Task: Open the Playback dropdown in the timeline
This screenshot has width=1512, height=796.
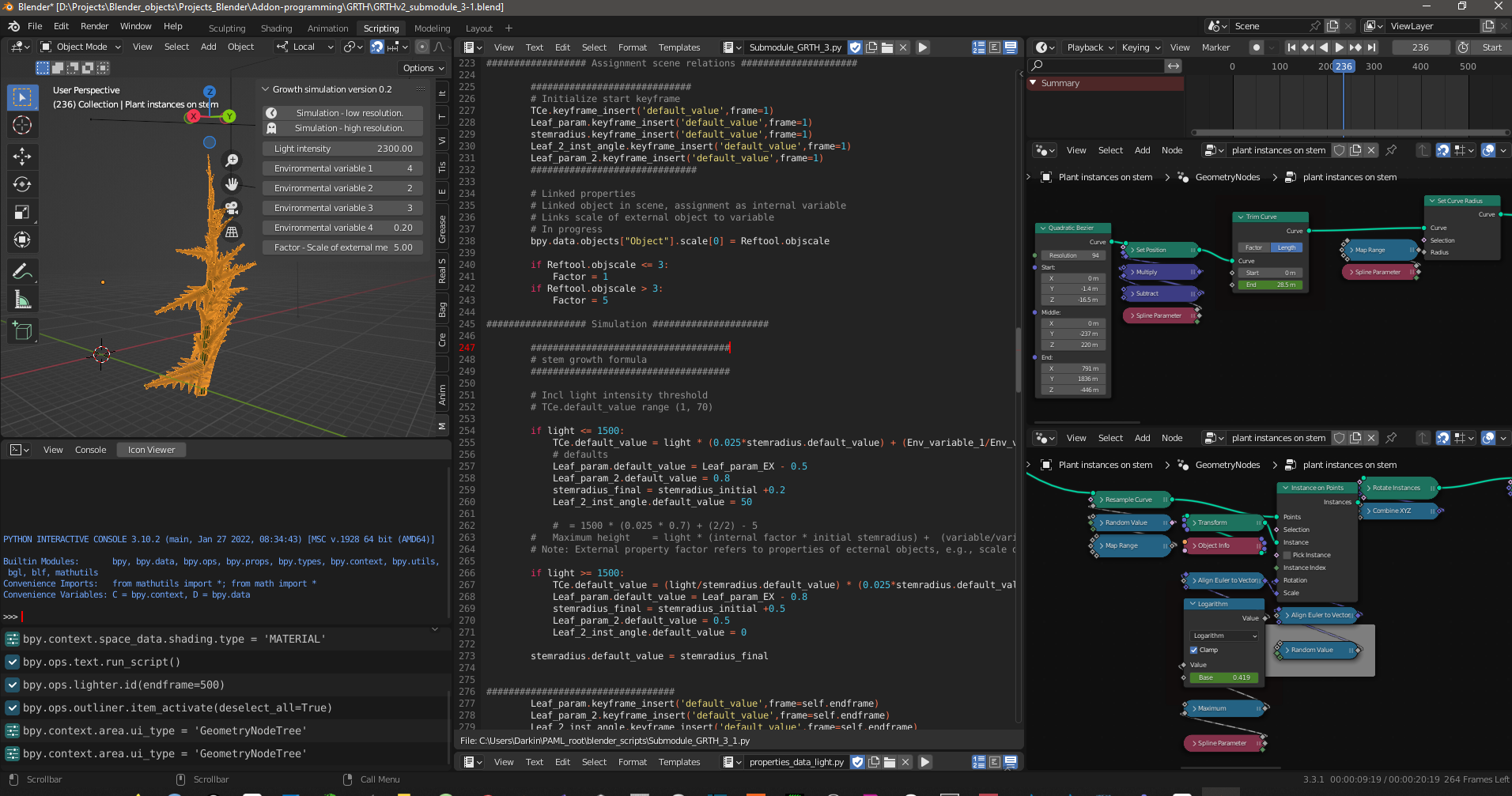Action: click(x=1089, y=47)
